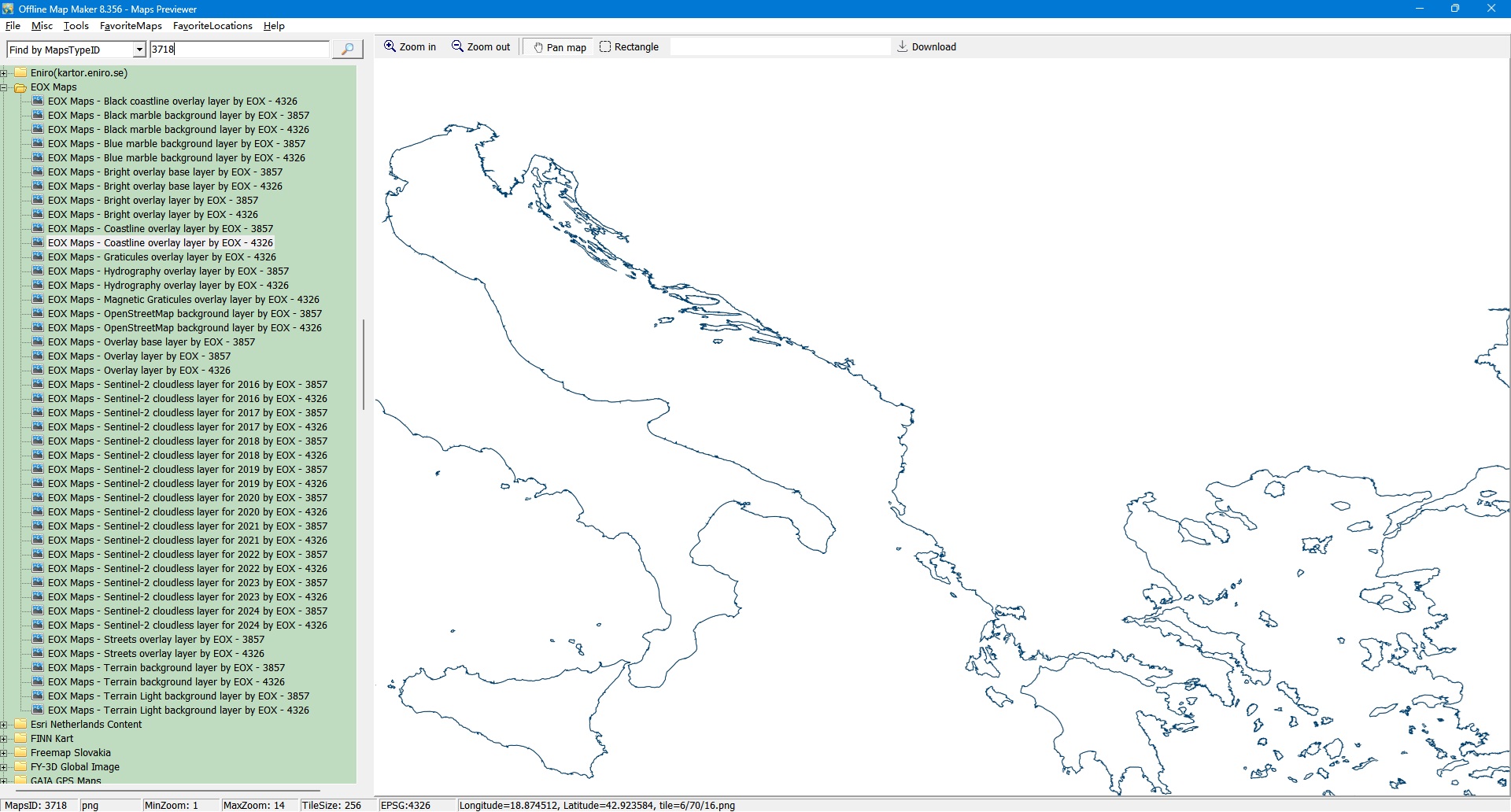Image resolution: width=1511 pixels, height=812 pixels.
Task: Click the FINN Kart folder icon
Action: tap(20, 739)
